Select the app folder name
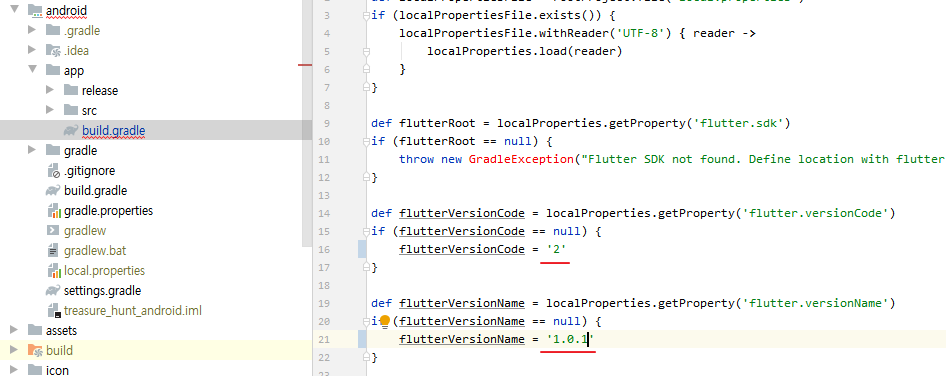The height and width of the screenshot is (376, 946). coord(74,71)
